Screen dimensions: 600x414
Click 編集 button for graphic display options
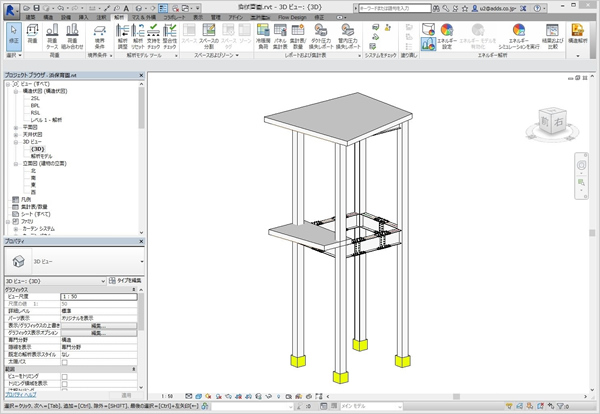point(99,333)
